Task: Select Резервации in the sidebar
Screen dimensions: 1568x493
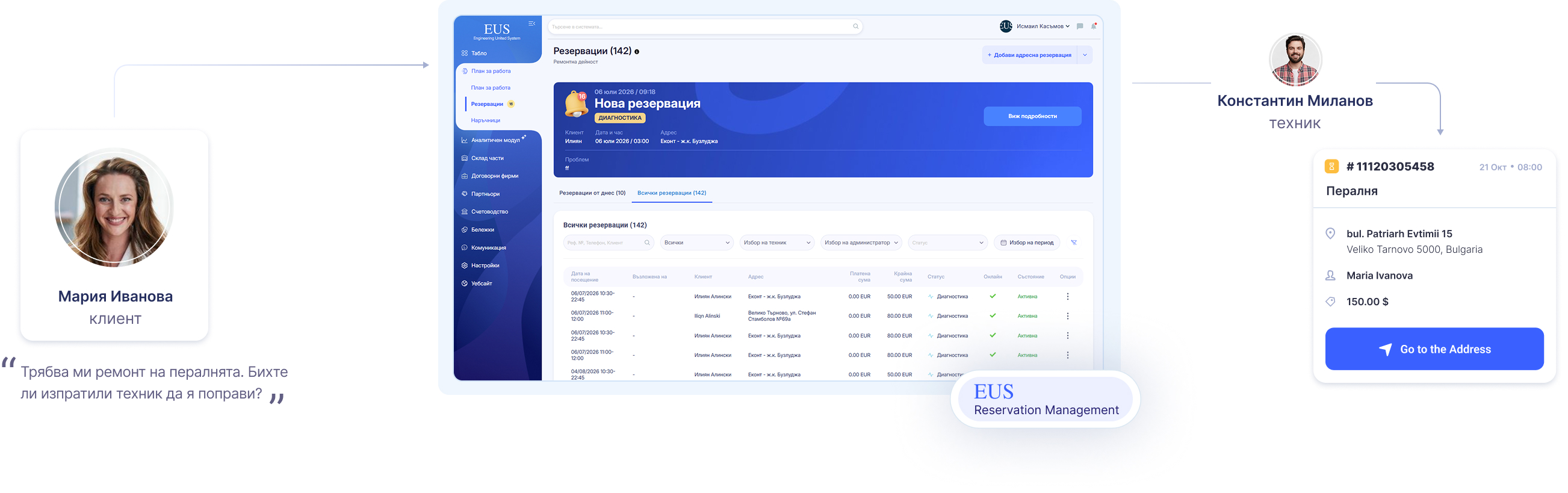Action: [487, 104]
